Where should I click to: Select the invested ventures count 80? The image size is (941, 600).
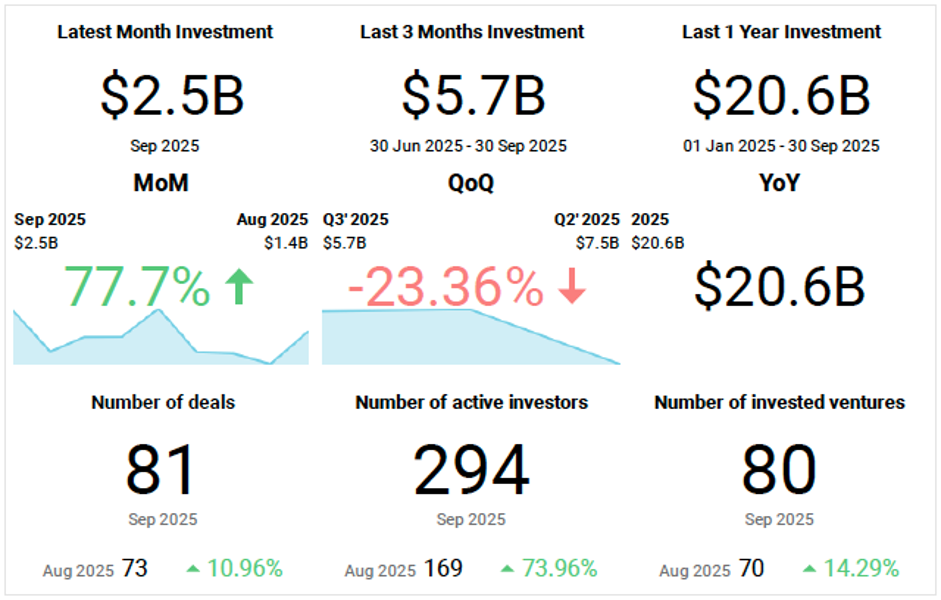(779, 470)
